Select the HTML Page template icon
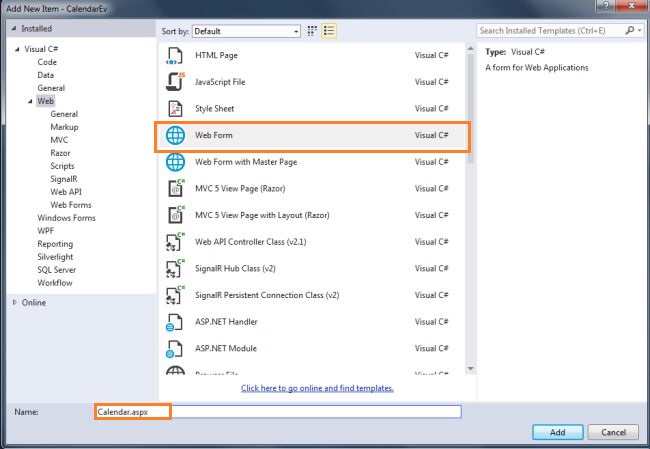The height and width of the screenshot is (449, 650). [x=175, y=56]
